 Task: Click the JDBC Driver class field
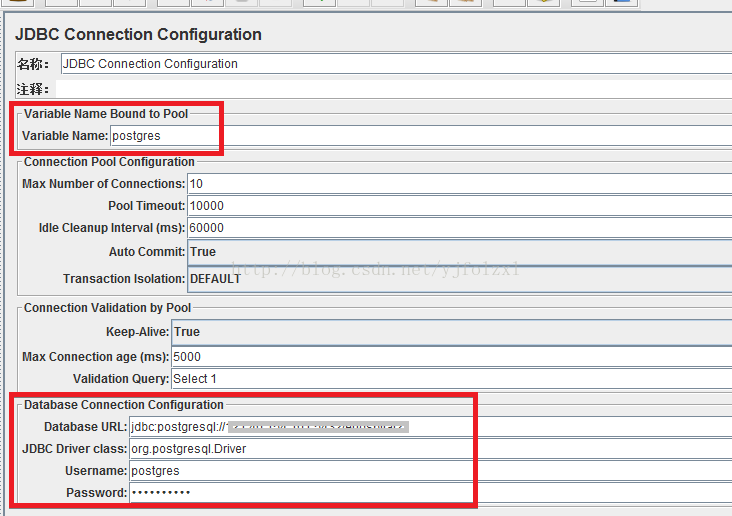point(430,449)
